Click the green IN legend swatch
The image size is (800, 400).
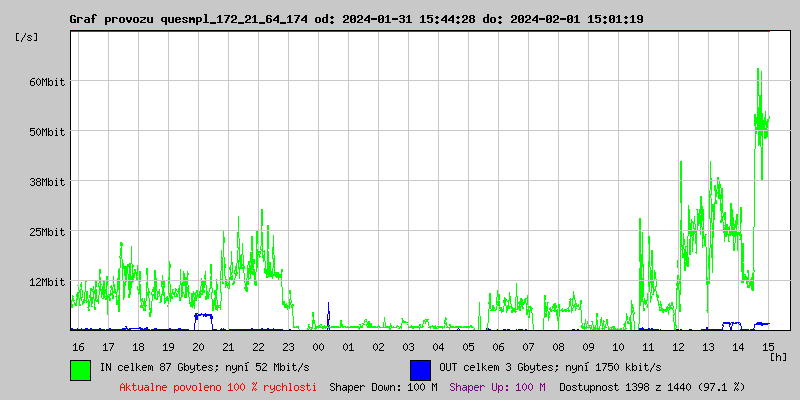point(80,369)
